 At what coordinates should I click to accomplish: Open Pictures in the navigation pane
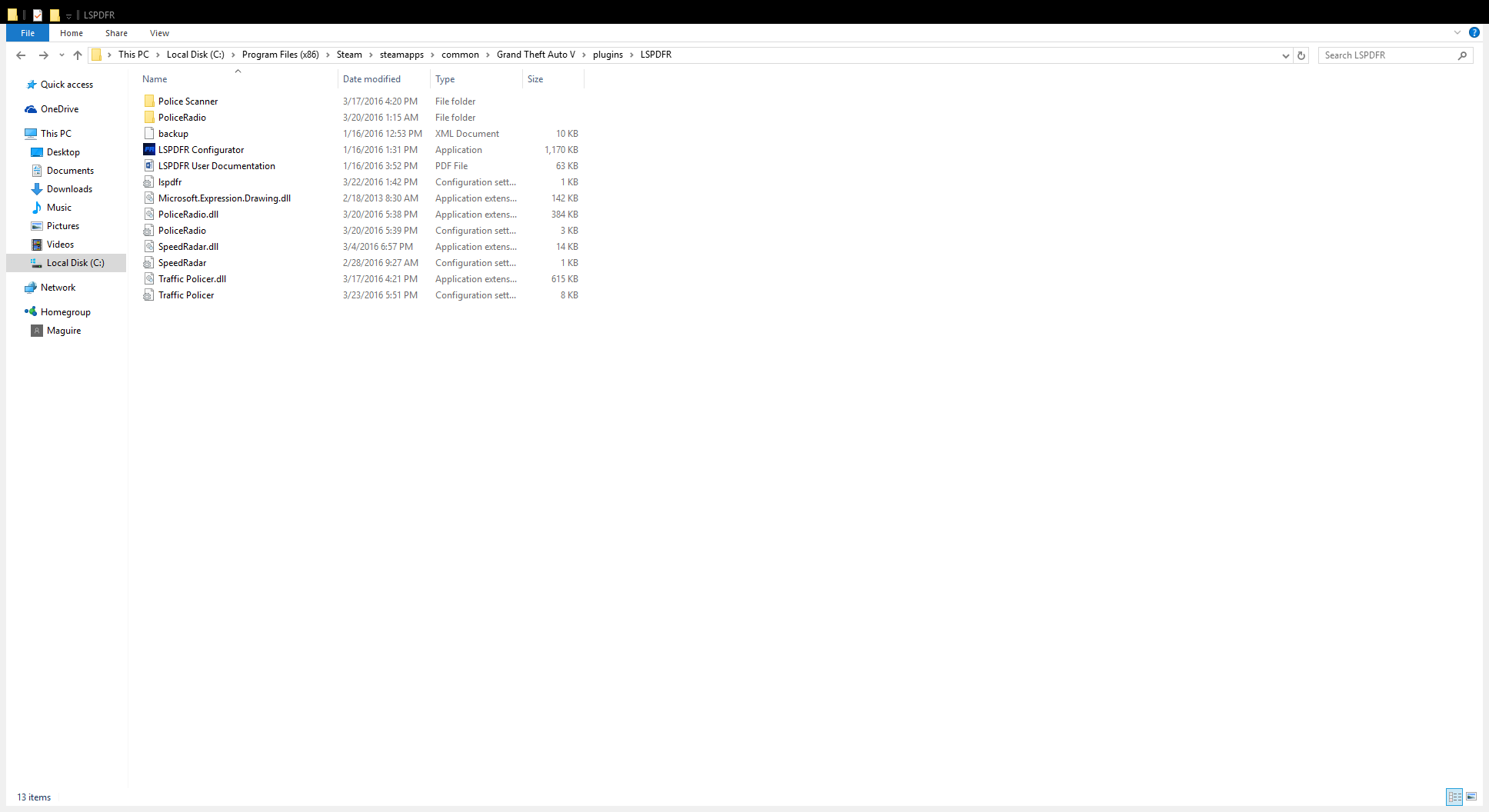coord(63,226)
